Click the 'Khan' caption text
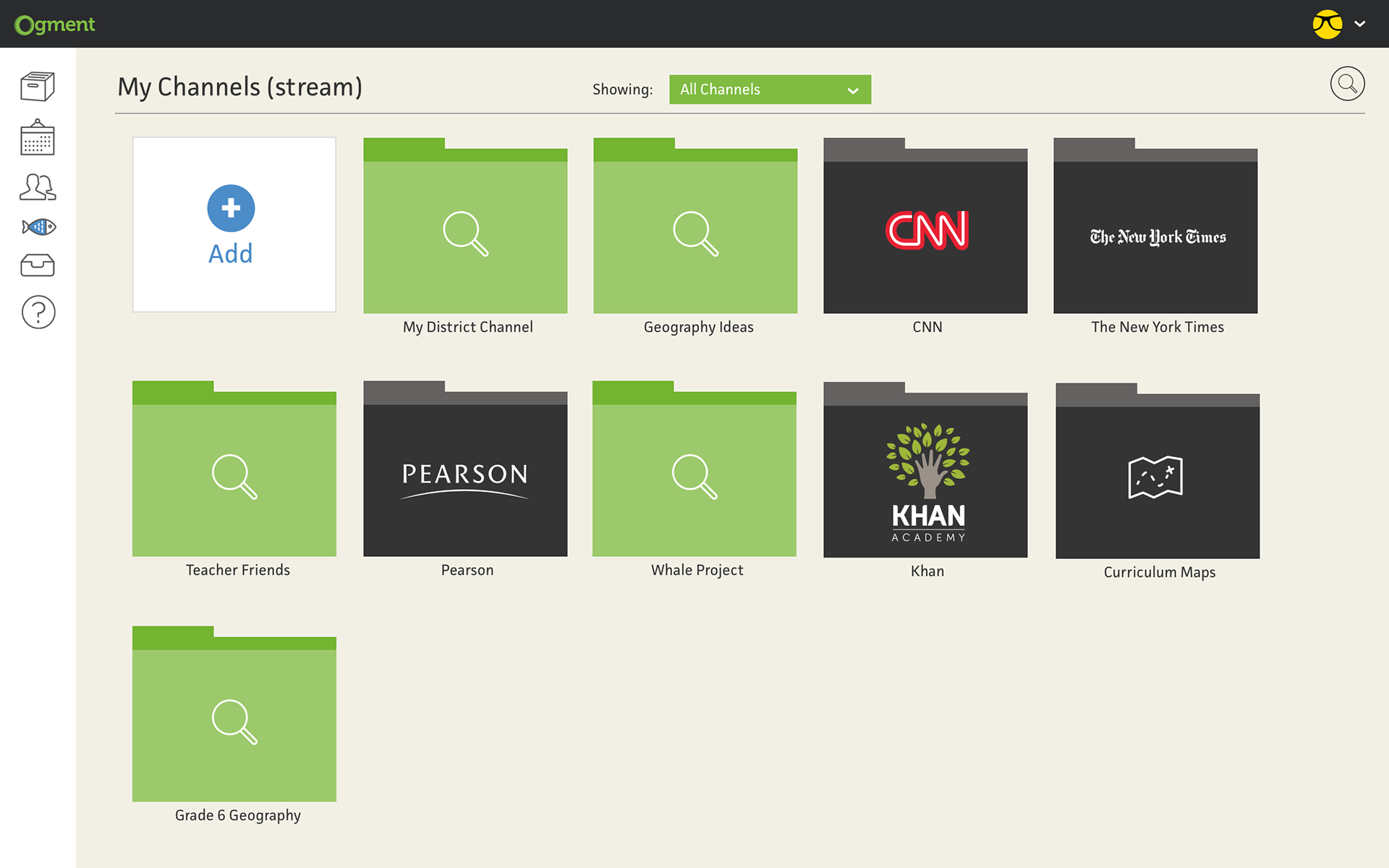The width and height of the screenshot is (1389, 868). click(927, 571)
